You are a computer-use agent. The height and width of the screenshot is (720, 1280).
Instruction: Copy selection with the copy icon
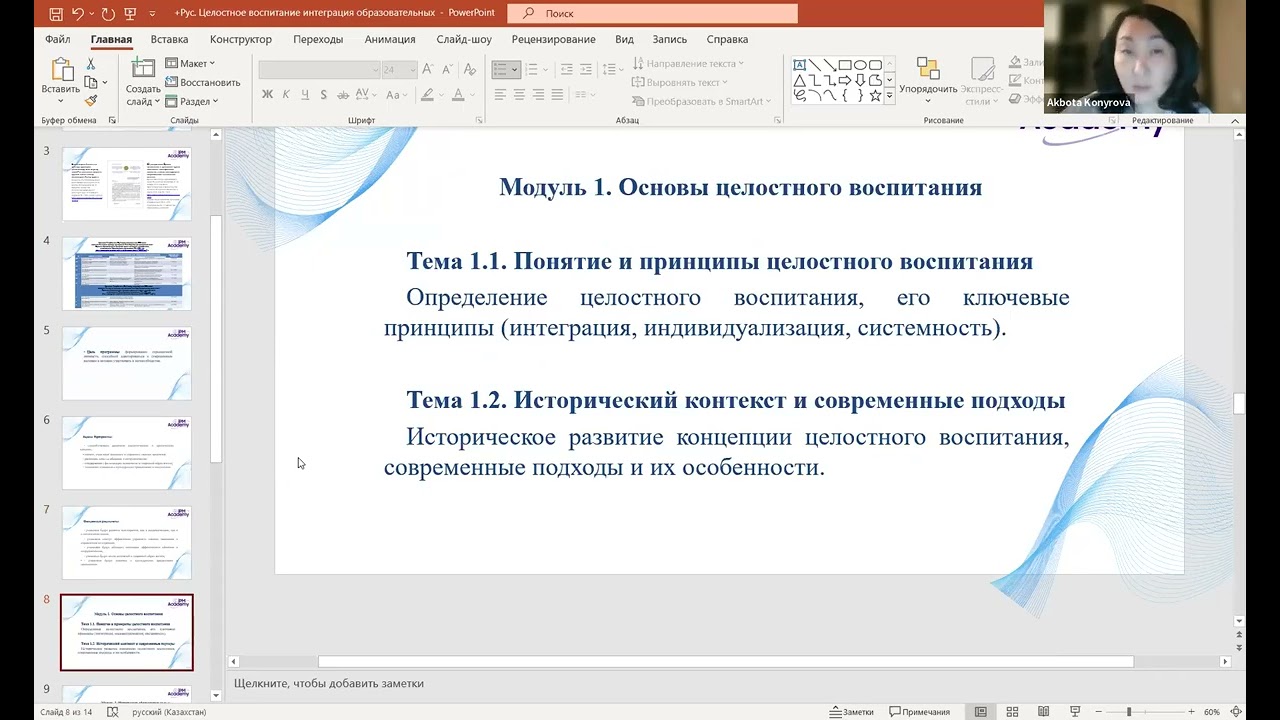[x=91, y=82]
